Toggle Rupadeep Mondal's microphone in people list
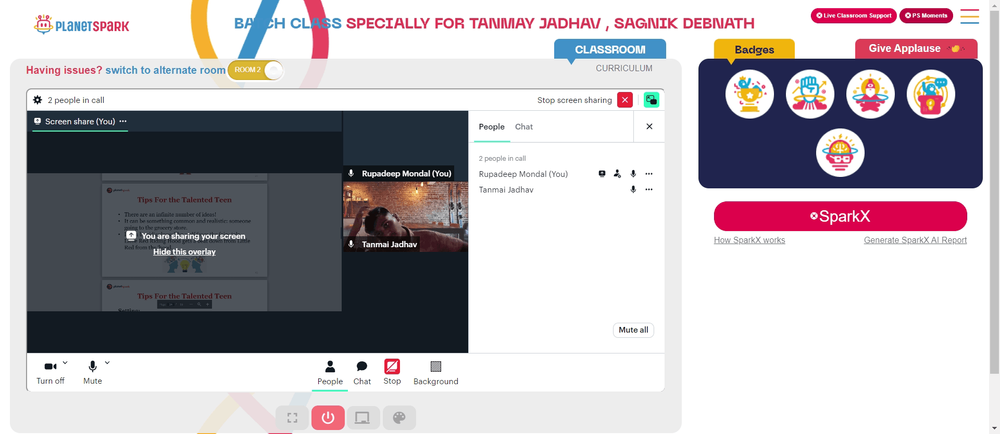 633,173
